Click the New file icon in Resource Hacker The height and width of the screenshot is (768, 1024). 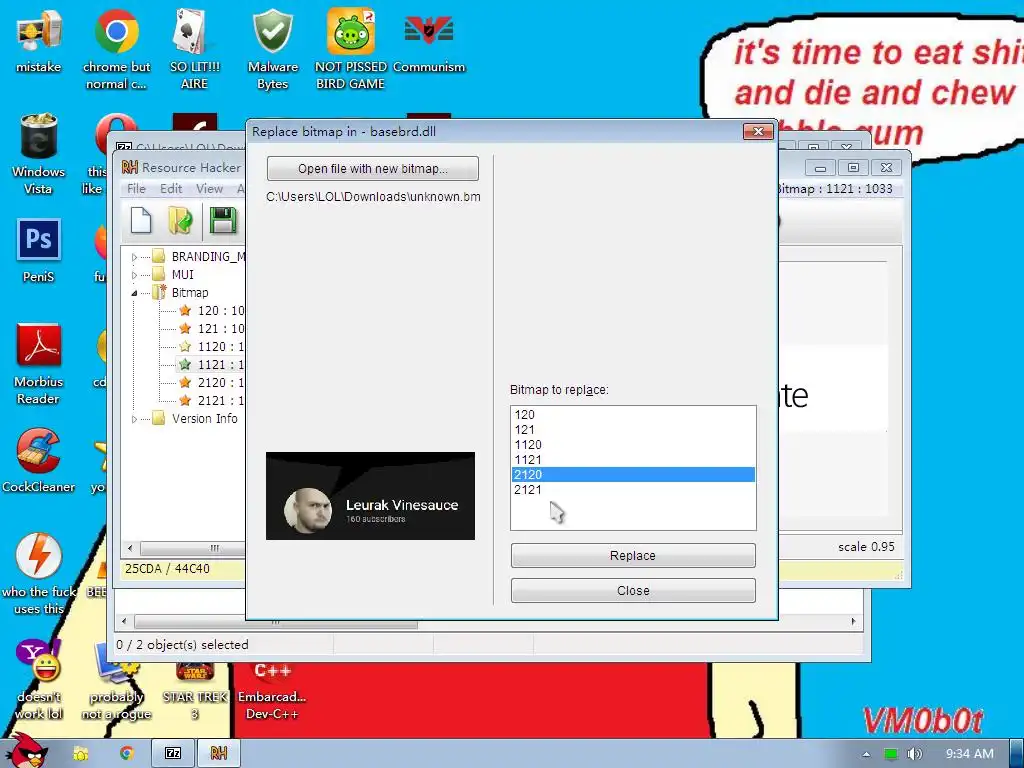(x=141, y=220)
